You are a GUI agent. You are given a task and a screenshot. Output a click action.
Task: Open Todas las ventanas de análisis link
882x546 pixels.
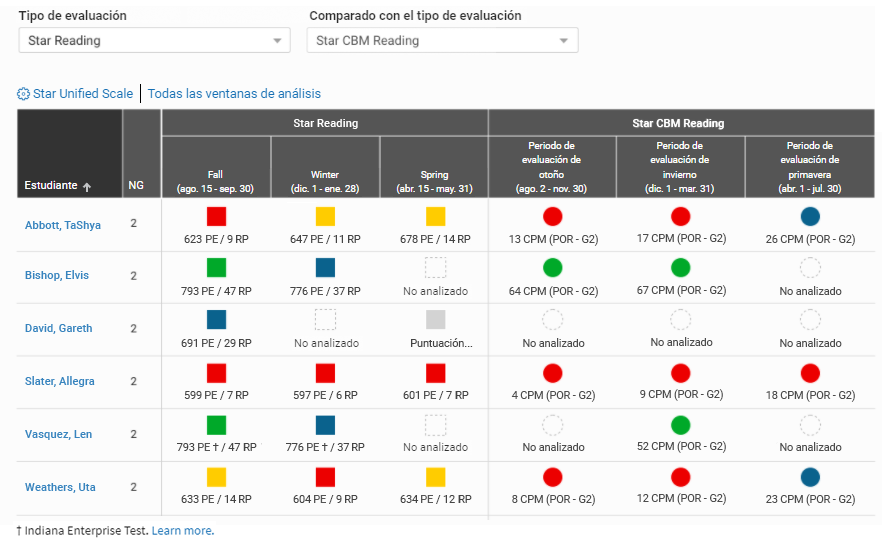pyautogui.click(x=234, y=93)
